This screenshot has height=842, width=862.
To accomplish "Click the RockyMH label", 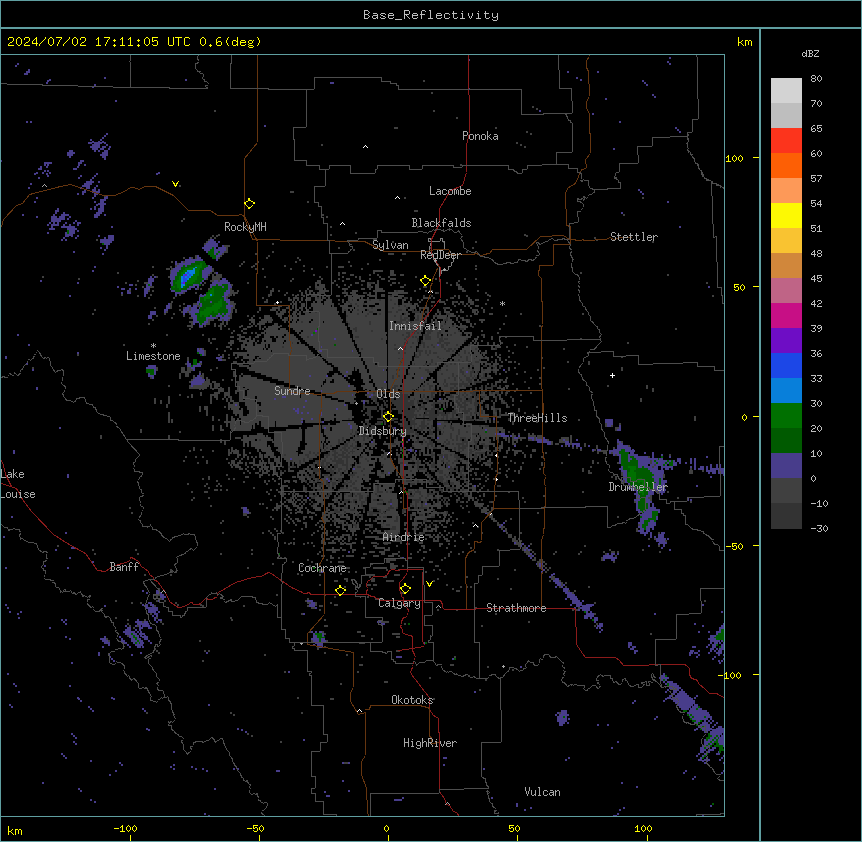I will point(245,227).
